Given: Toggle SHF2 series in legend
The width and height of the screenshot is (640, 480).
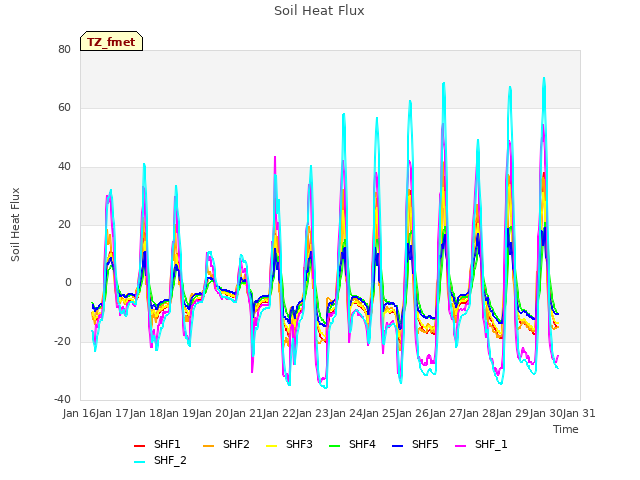Looking at the screenshot, I should pyautogui.click(x=226, y=444).
